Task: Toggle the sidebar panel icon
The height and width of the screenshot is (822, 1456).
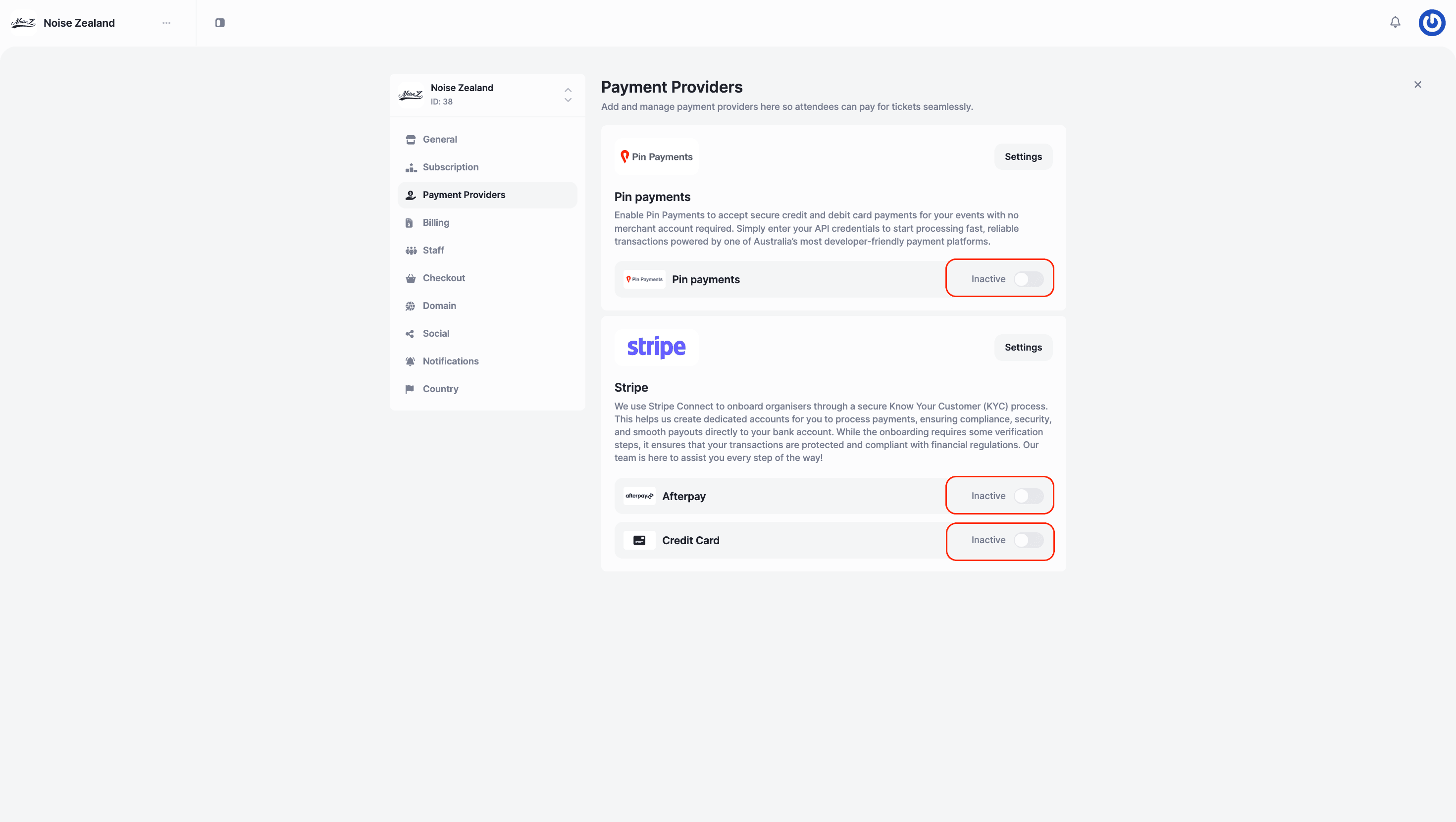Action: [x=220, y=23]
